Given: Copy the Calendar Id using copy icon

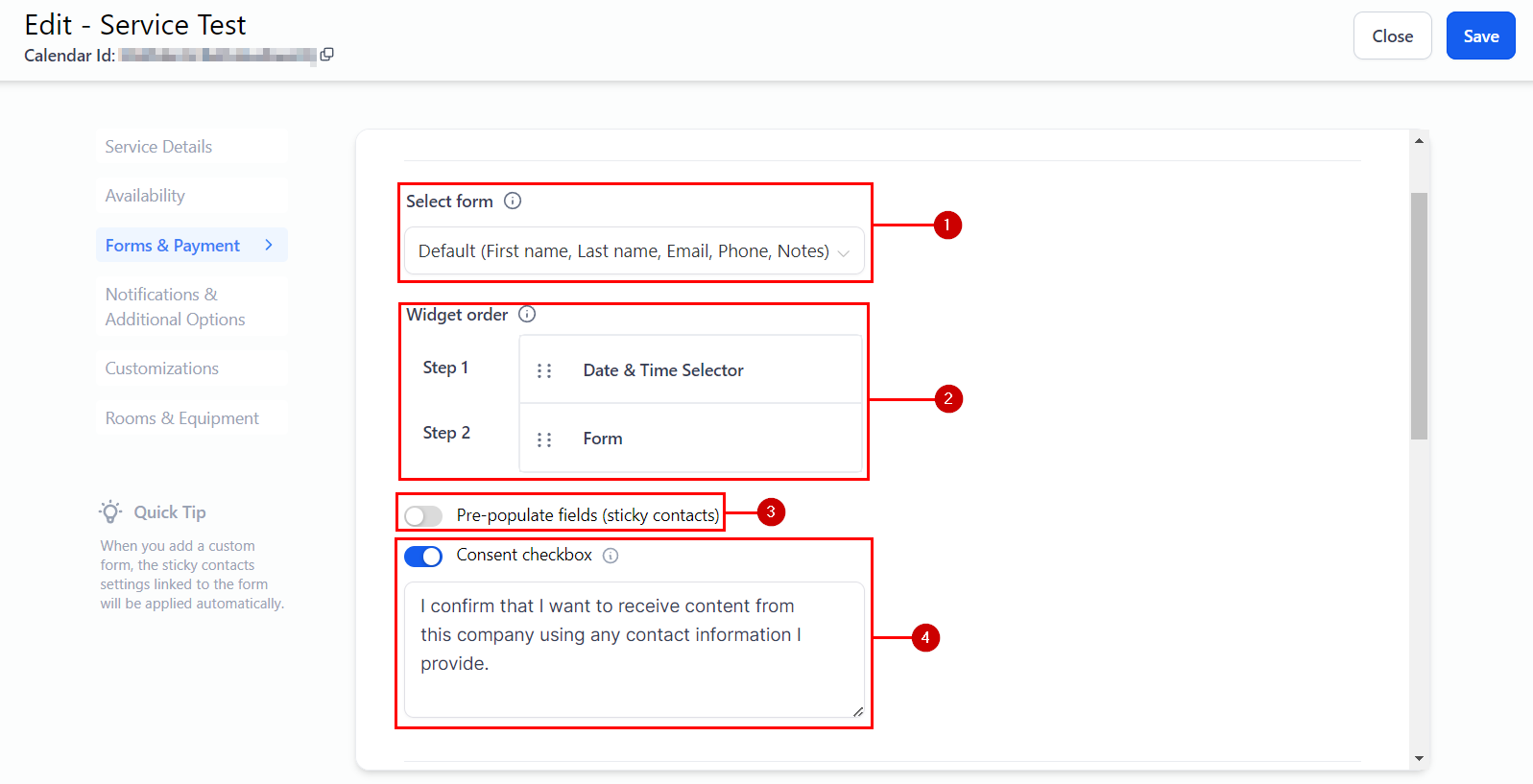Looking at the screenshot, I should 326,55.
